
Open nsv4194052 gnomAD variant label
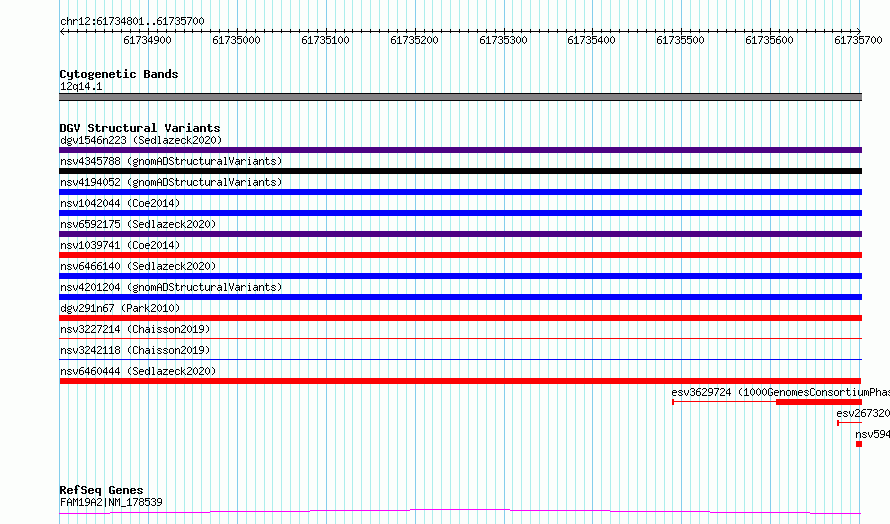171,182
